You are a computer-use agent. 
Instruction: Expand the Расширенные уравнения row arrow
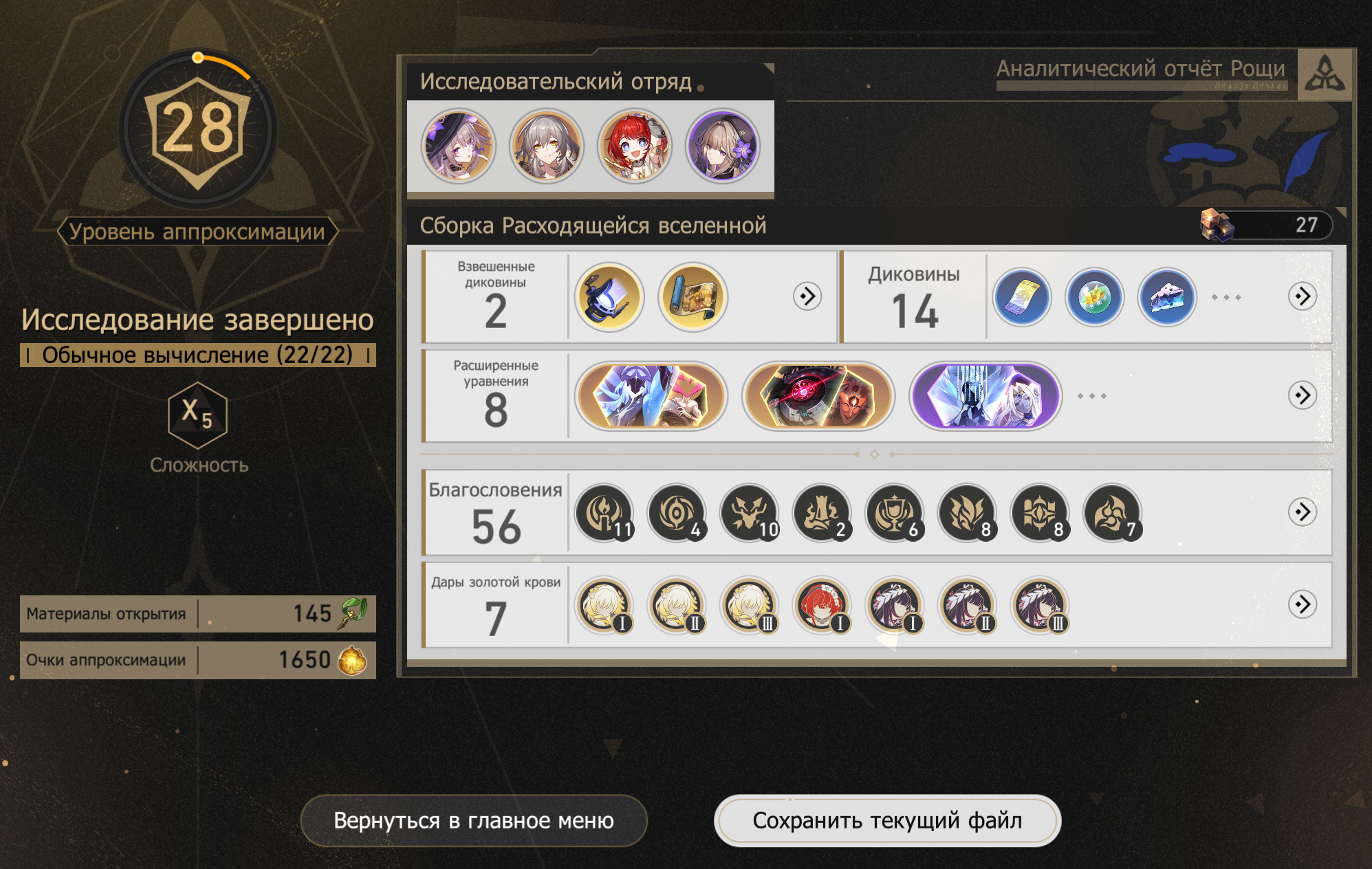1303,395
